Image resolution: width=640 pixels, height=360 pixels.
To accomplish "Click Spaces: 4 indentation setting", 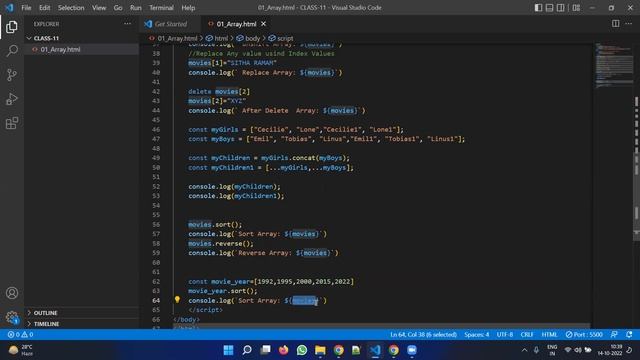I will [x=476, y=334].
